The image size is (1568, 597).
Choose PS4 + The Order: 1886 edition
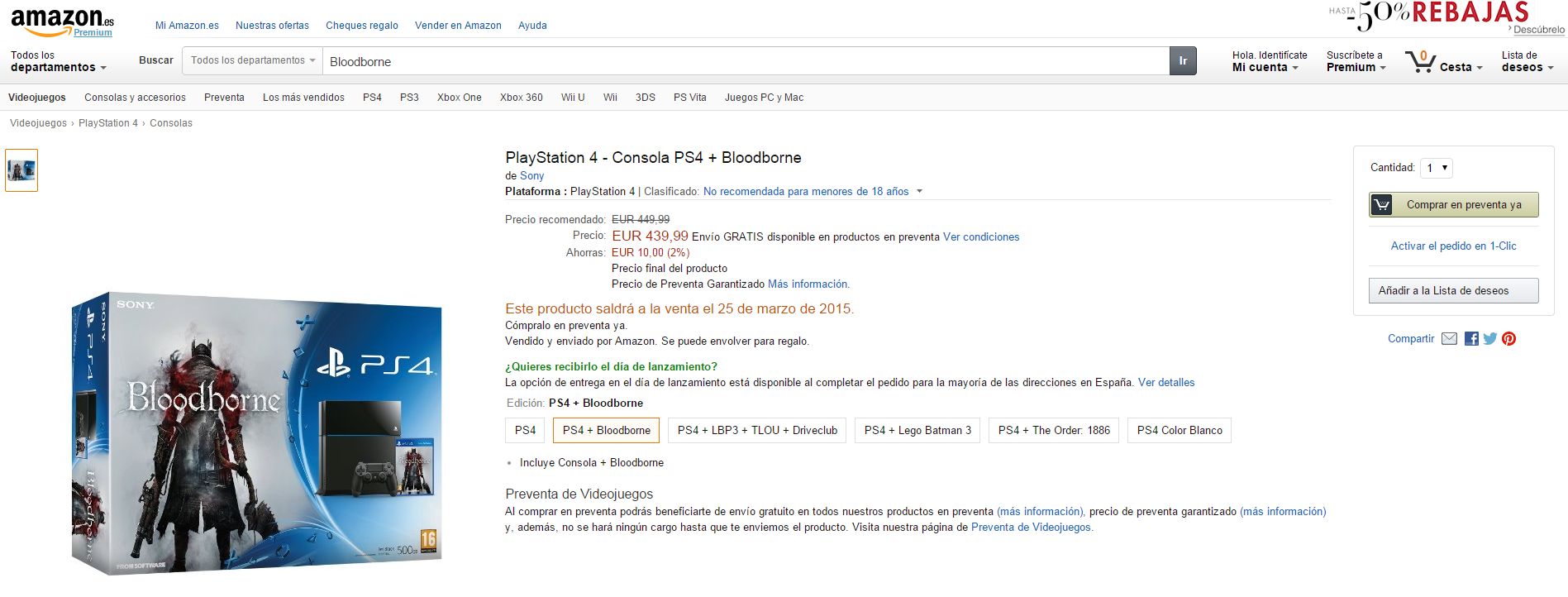point(1054,431)
